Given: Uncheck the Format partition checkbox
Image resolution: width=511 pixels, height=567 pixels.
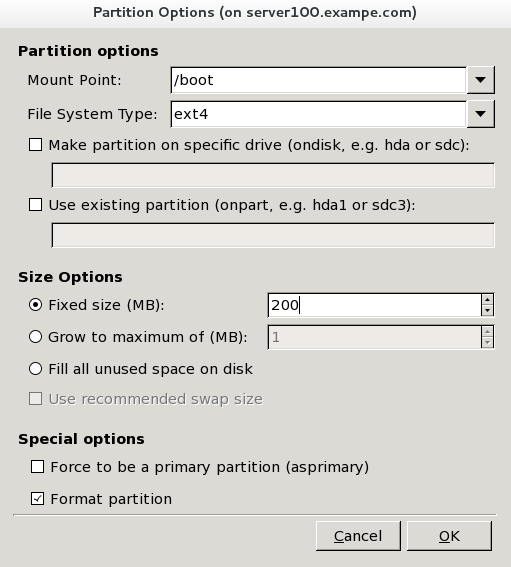Looking at the screenshot, I should coord(38,499).
